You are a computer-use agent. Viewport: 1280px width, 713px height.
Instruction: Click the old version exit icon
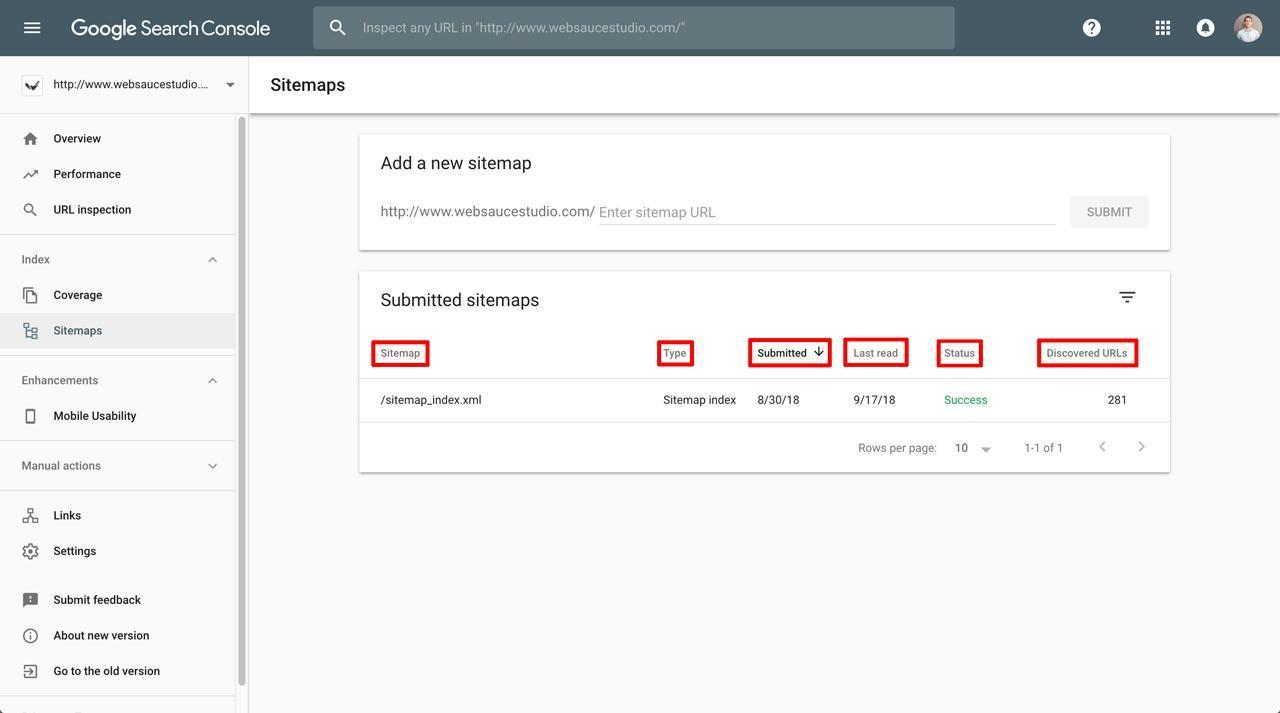[x=30, y=672]
